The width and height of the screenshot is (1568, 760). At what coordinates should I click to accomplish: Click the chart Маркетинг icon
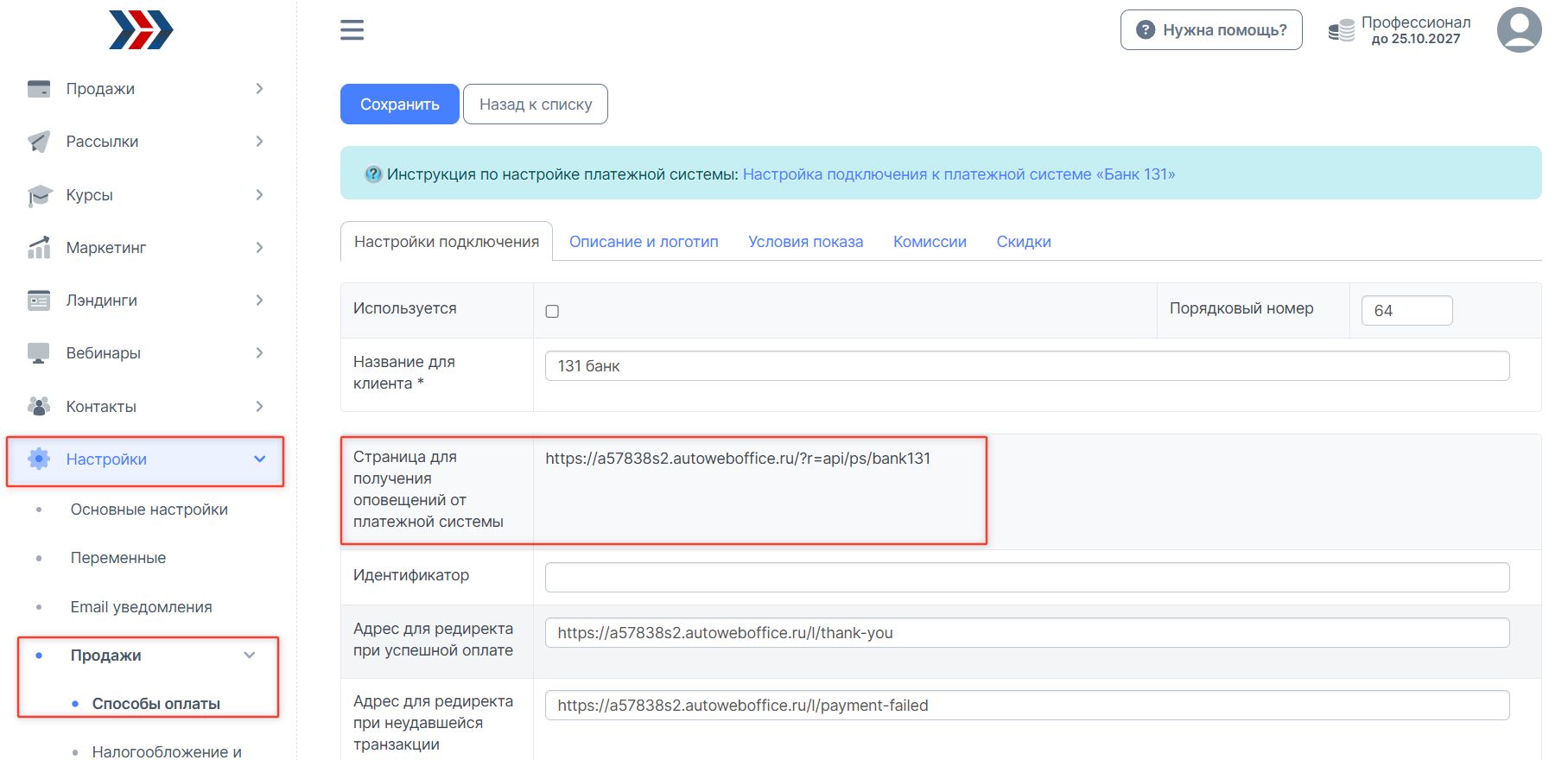click(39, 248)
